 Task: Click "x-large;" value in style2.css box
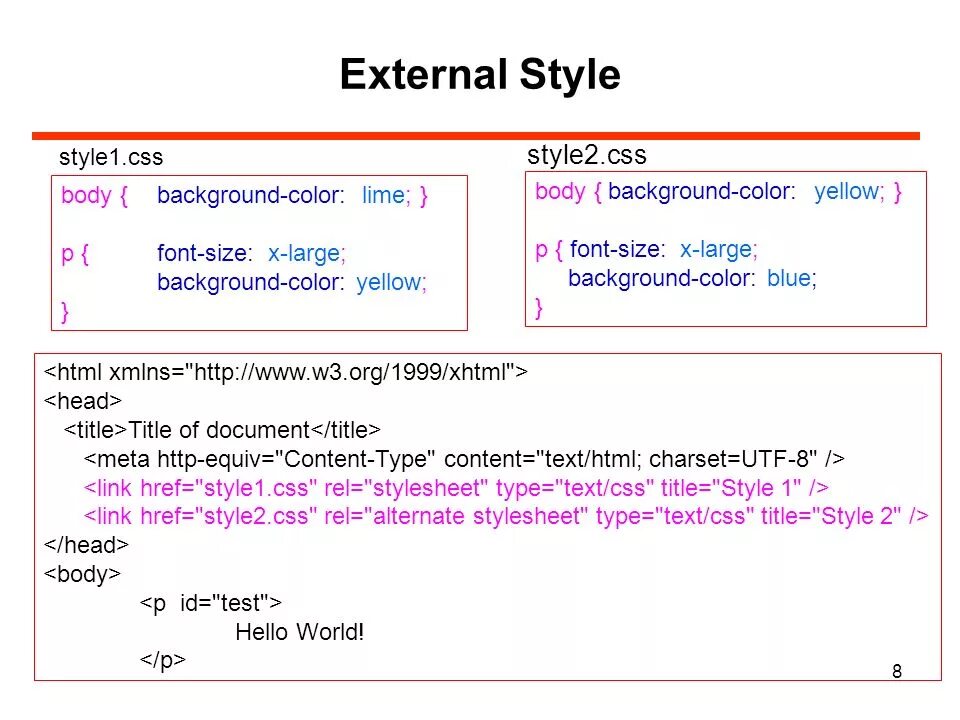coord(719,249)
